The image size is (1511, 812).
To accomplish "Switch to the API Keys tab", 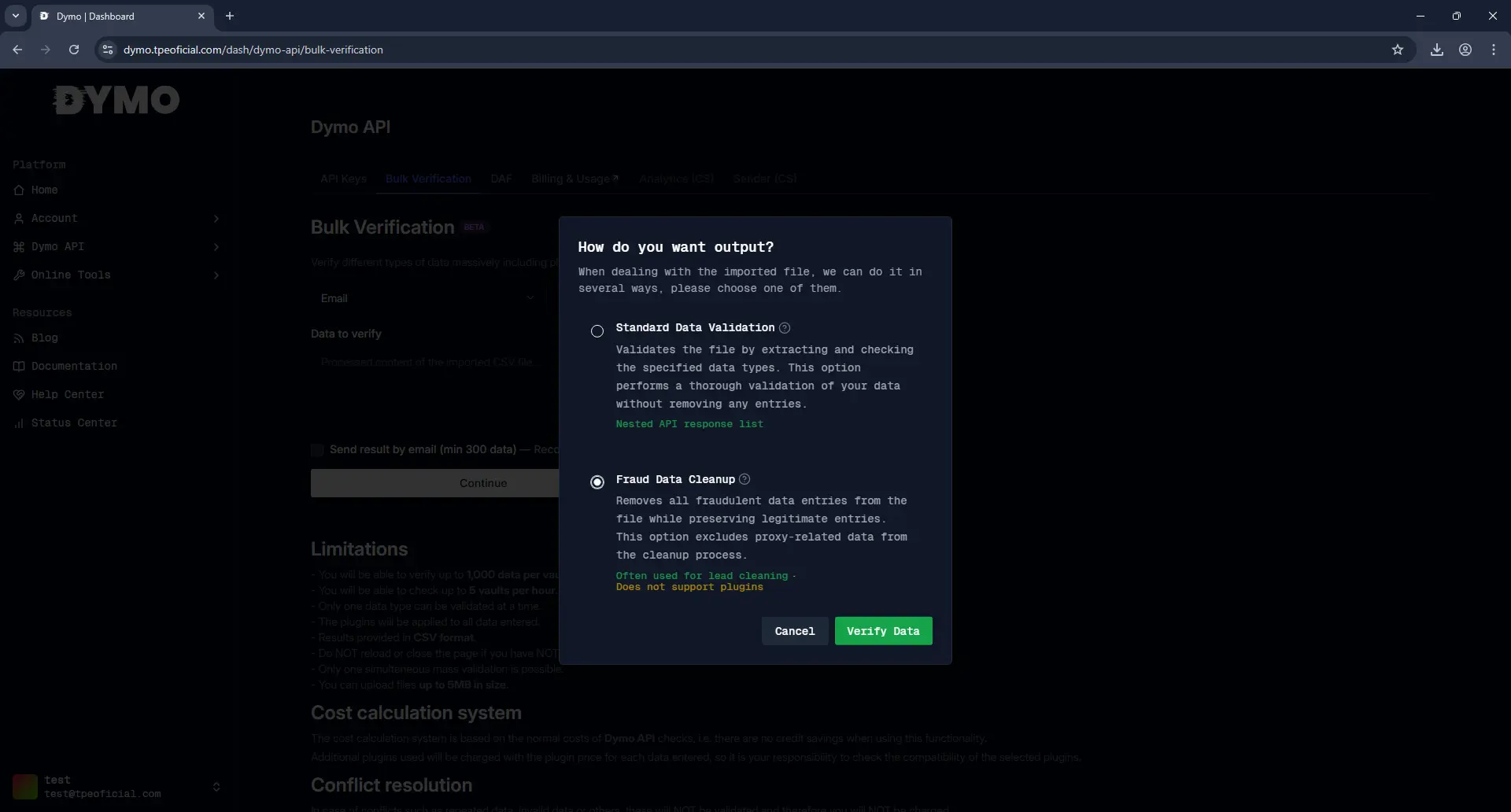I will tap(343, 179).
